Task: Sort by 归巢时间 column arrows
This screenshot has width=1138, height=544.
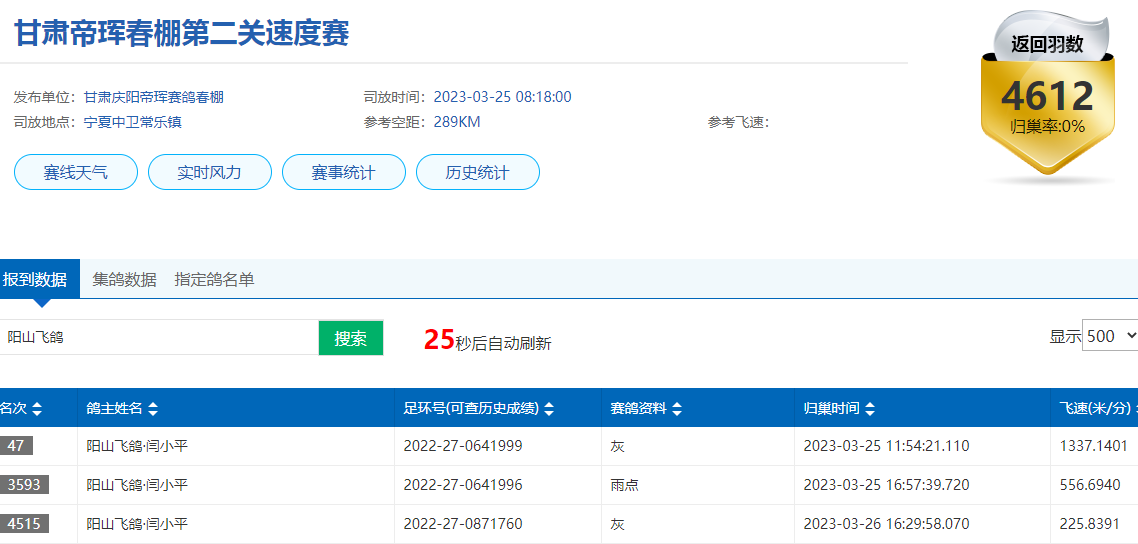Action: pos(870,409)
